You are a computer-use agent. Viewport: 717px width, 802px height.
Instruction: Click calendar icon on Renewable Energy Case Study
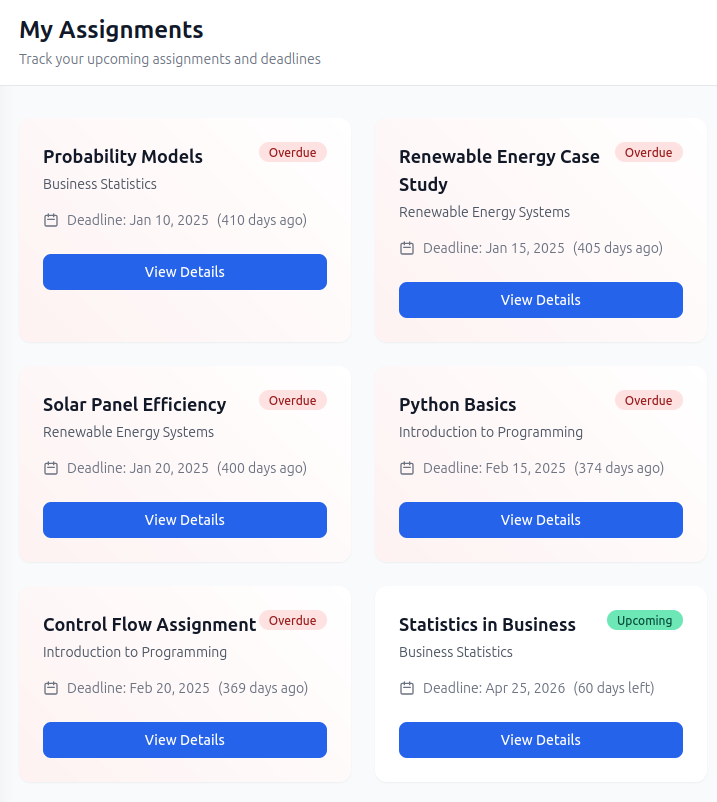point(407,248)
